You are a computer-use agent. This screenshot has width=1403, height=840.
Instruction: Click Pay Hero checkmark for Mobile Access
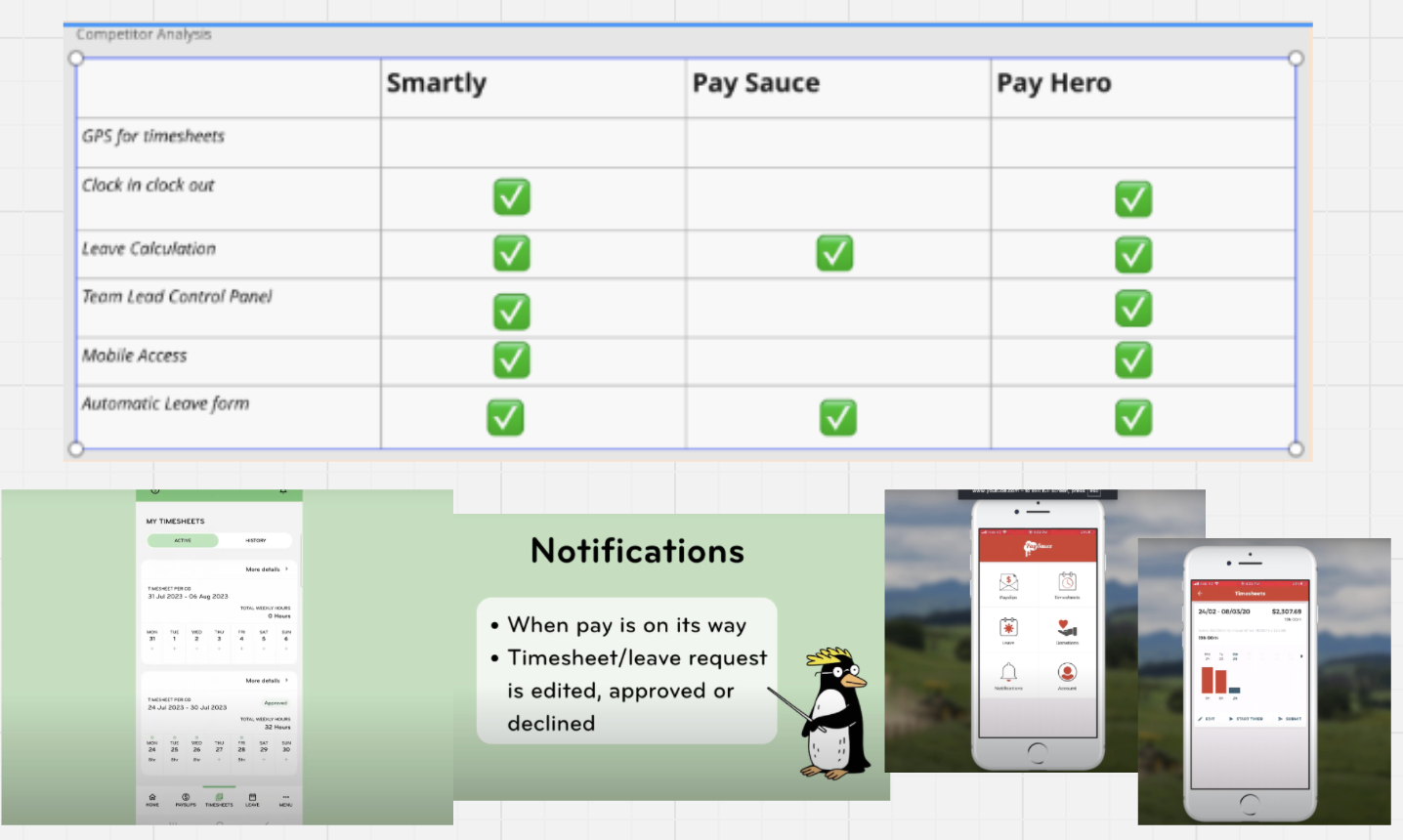(1133, 359)
